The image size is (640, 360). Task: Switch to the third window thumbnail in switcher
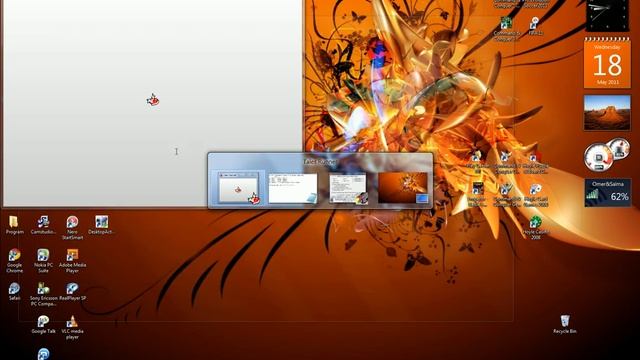[348, 188]
